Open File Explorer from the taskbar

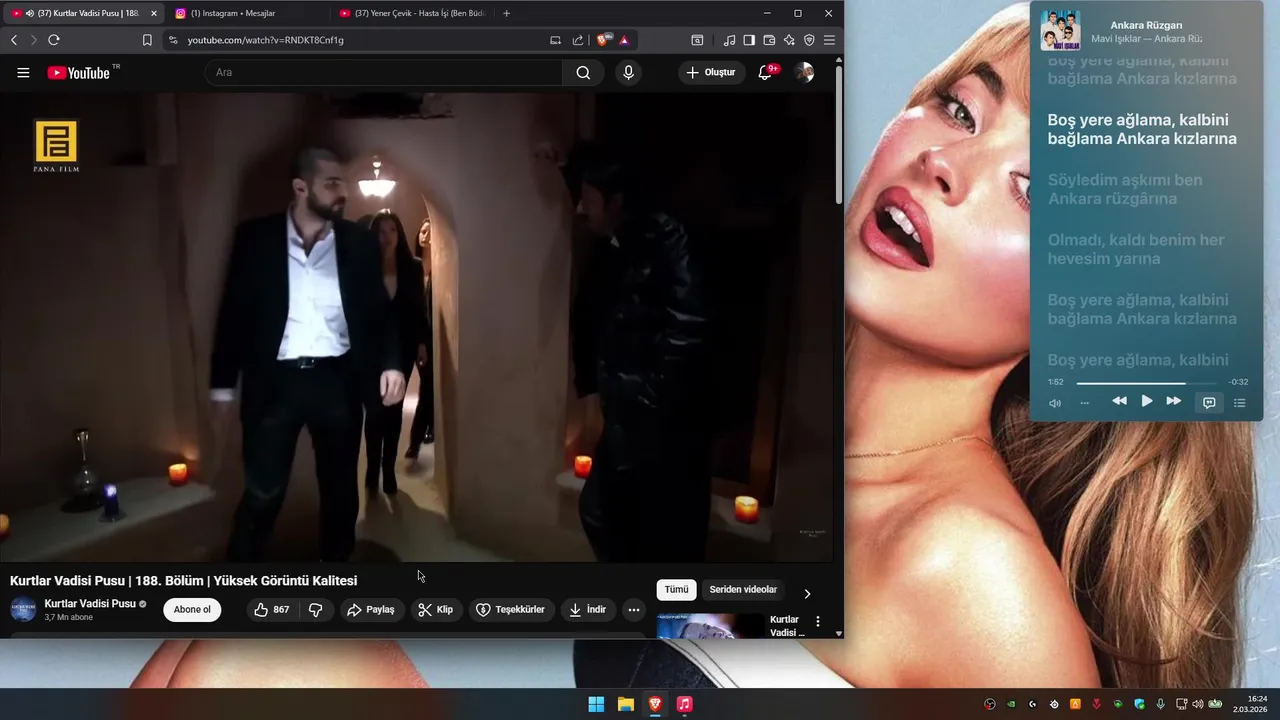(x=626, y=704)
